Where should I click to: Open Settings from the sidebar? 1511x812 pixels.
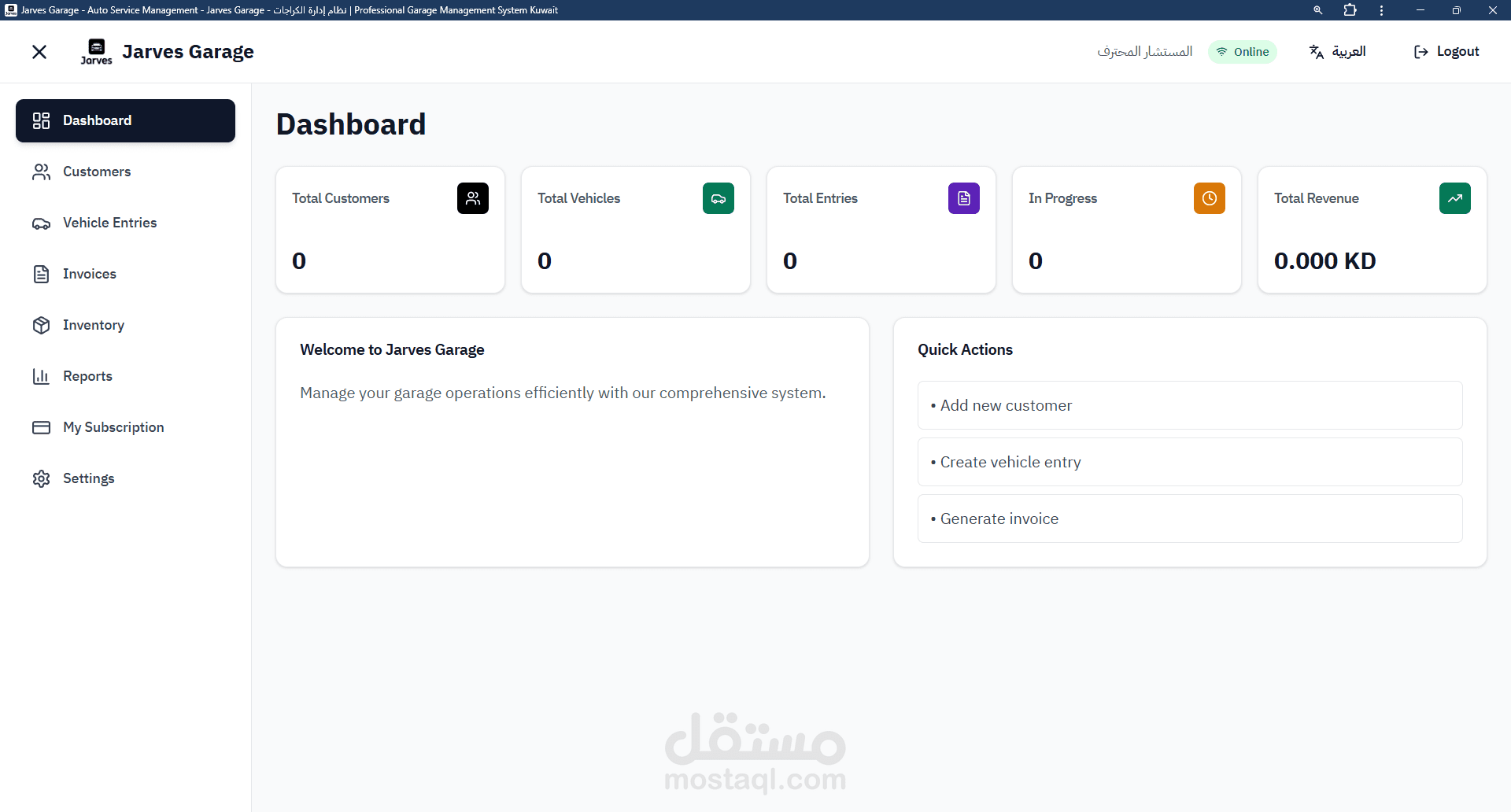[x=125, y=478]
